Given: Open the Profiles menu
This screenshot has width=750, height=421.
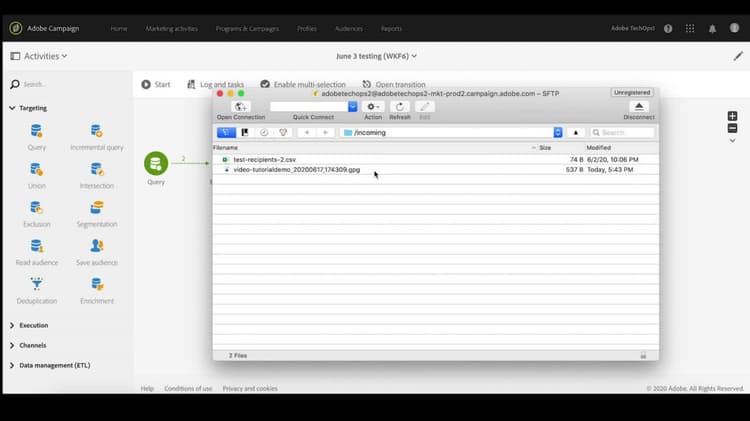Looking at the screenshot, I should pos(307,29).
